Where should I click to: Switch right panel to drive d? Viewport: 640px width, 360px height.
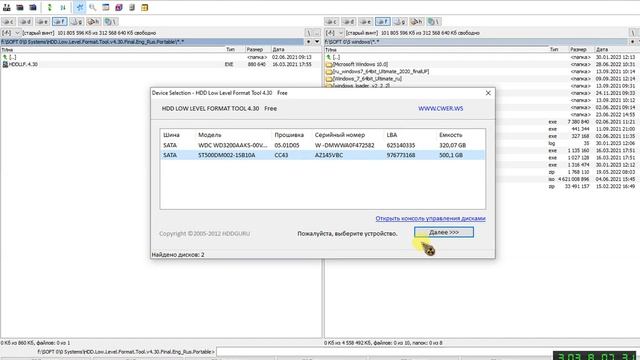(x=349, y=22)
